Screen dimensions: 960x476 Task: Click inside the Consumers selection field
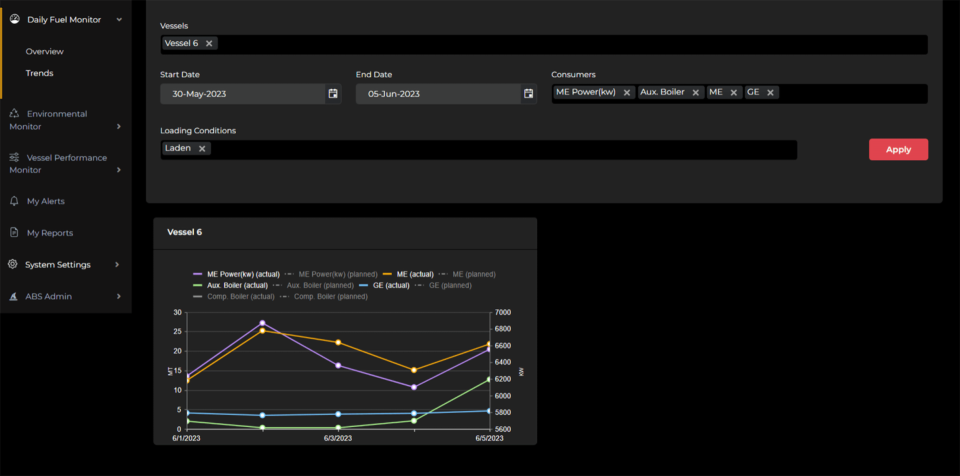pyautogui.click(x=740, y=94)
